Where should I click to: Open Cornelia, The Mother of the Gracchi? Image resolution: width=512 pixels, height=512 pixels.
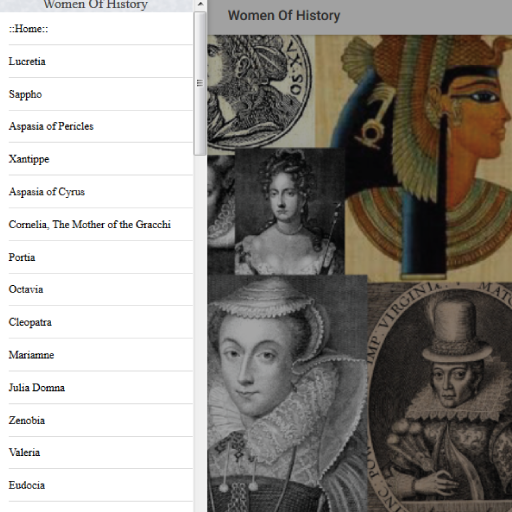click(101, 224)
